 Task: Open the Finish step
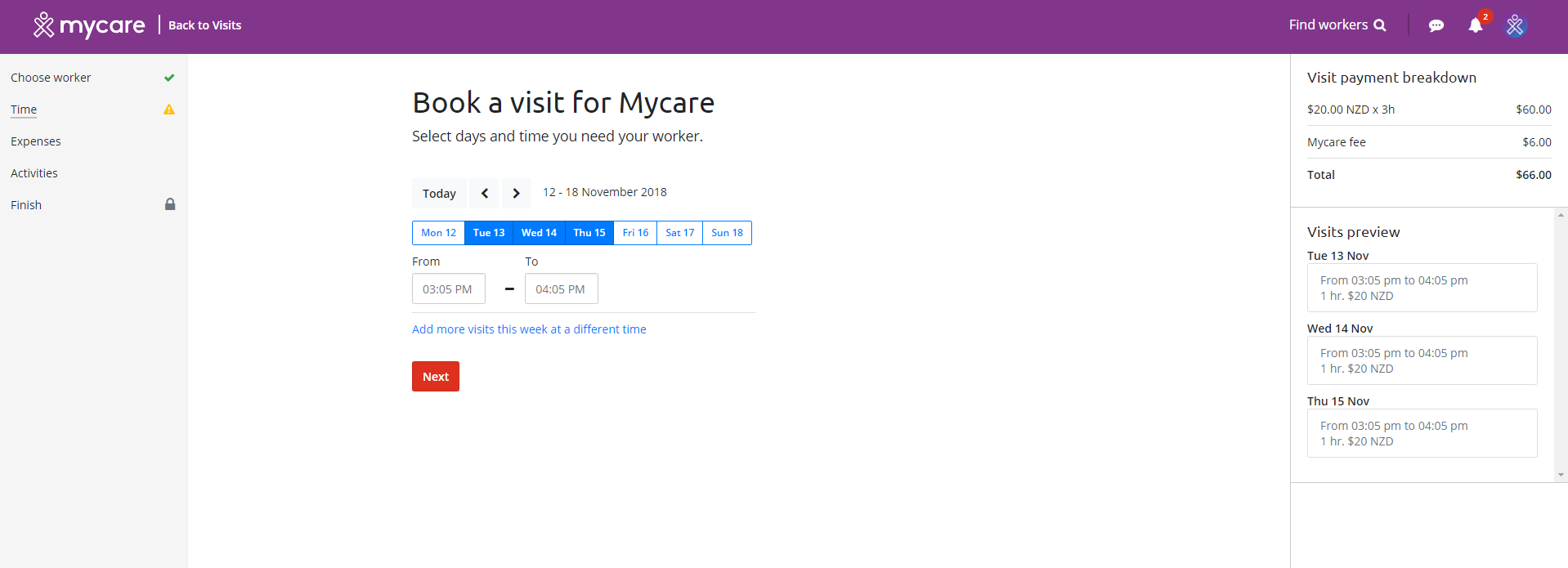point(26,205)
